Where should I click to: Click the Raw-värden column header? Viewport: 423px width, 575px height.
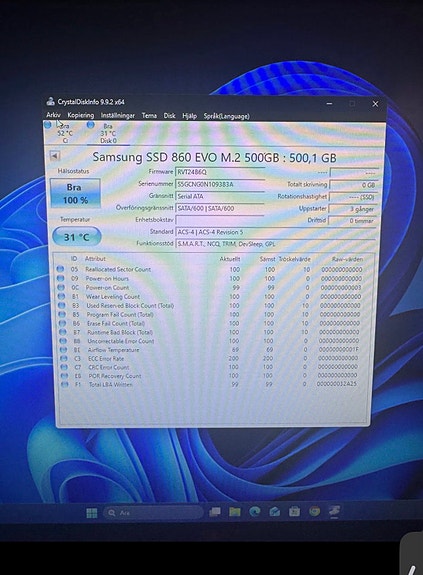[x=347, y=259]
